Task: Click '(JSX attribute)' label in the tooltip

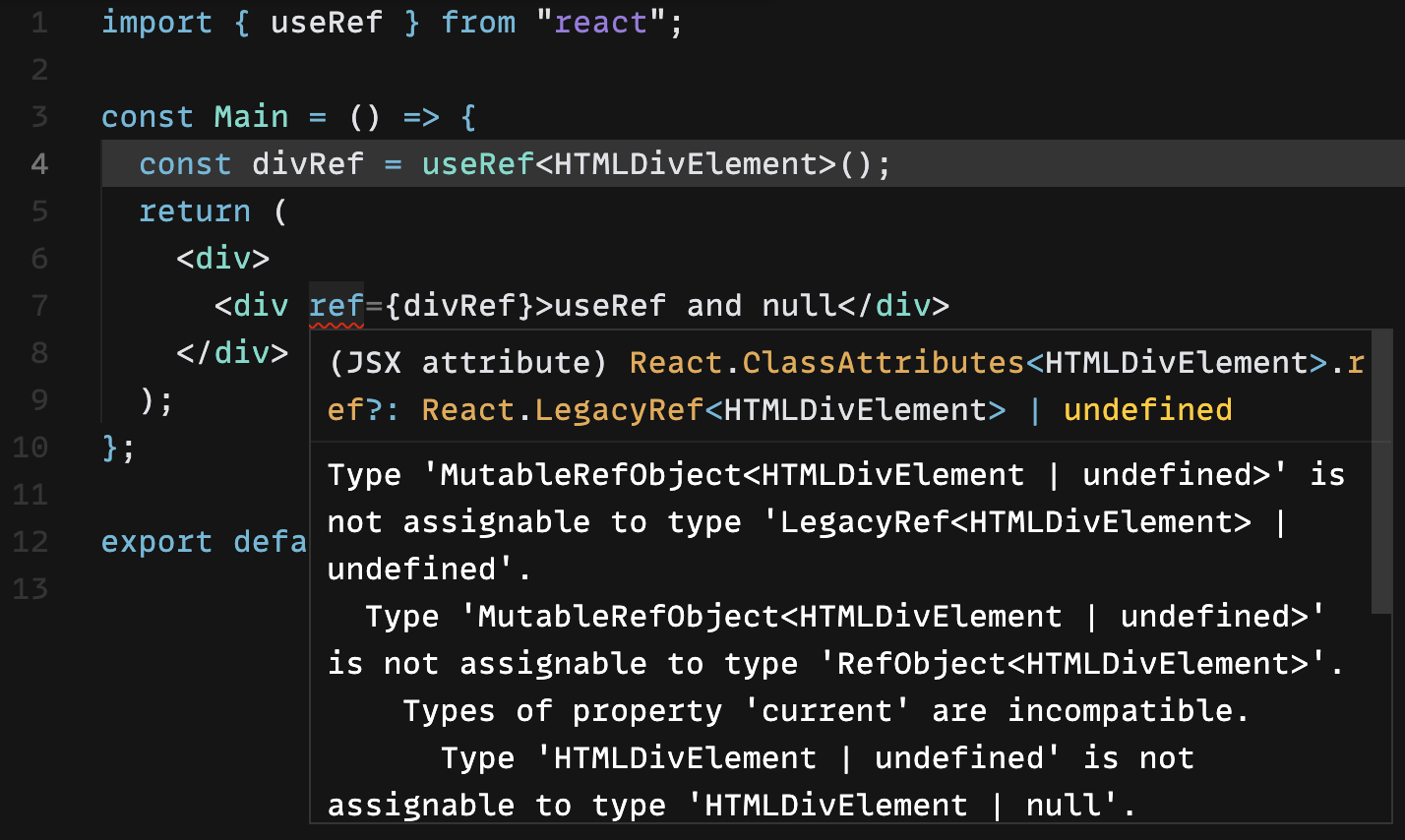Action: coord(468,363)
